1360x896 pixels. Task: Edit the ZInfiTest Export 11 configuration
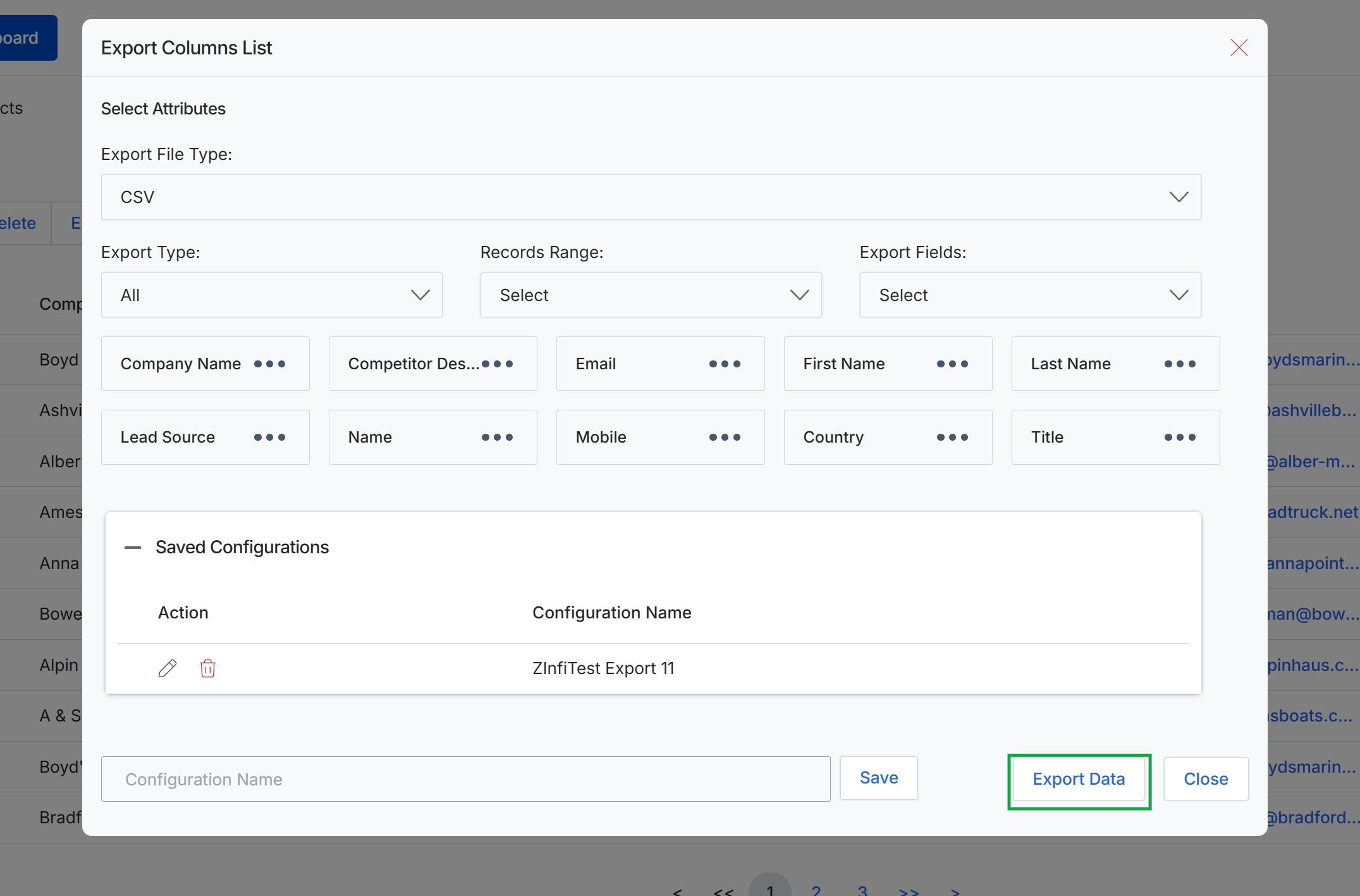click(168, 668)
